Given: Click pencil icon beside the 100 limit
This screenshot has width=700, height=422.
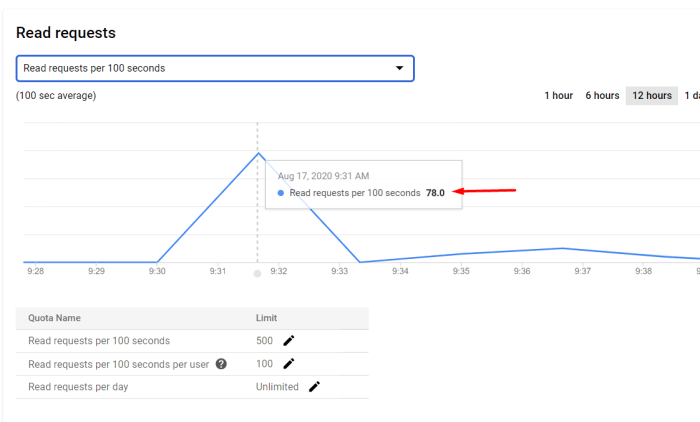Looking at the screenshot, I should (x=289, y=364).
